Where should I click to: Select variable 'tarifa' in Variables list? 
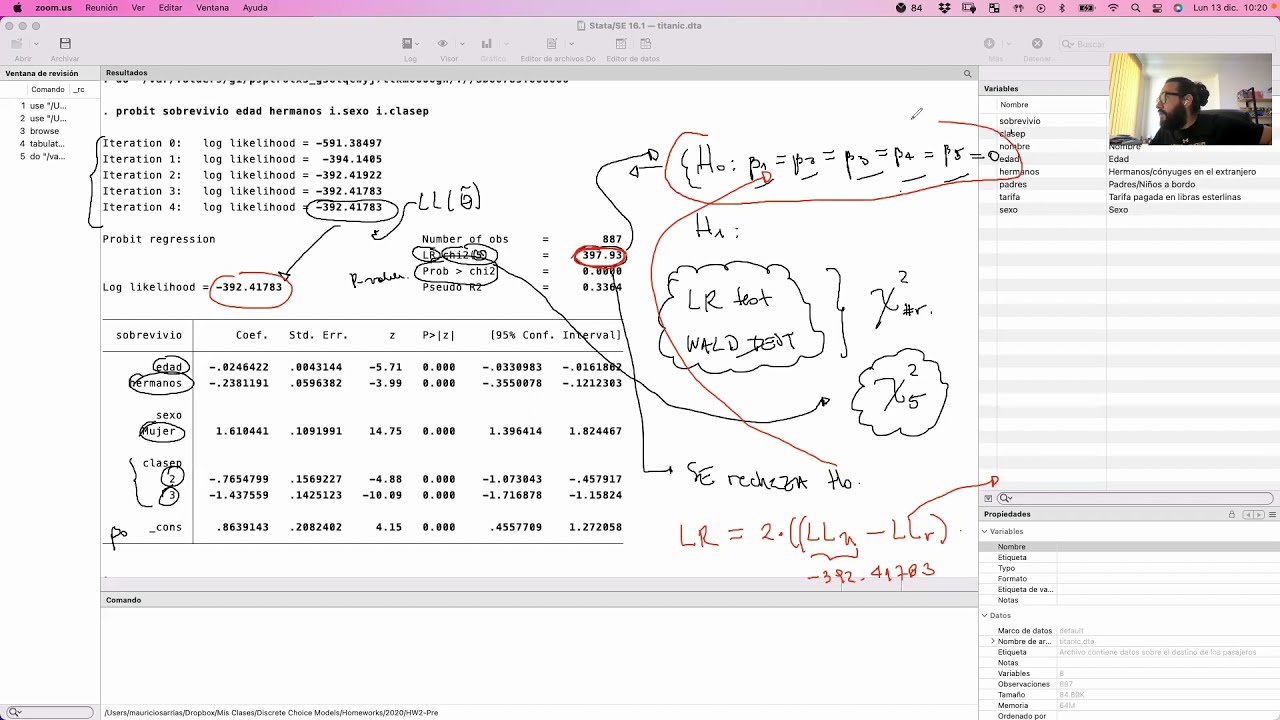click(x=1009, y=197)
